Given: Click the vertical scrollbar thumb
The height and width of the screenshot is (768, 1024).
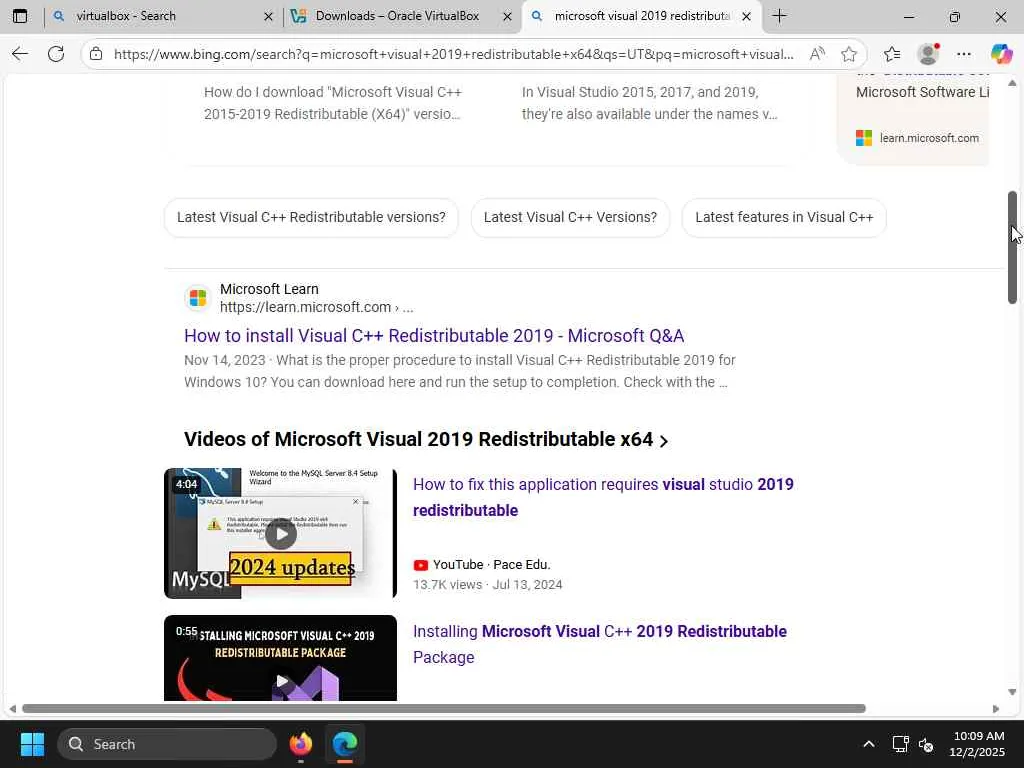Looking at the screenshot, I should pyautogui.click(x=1012, y=248).
